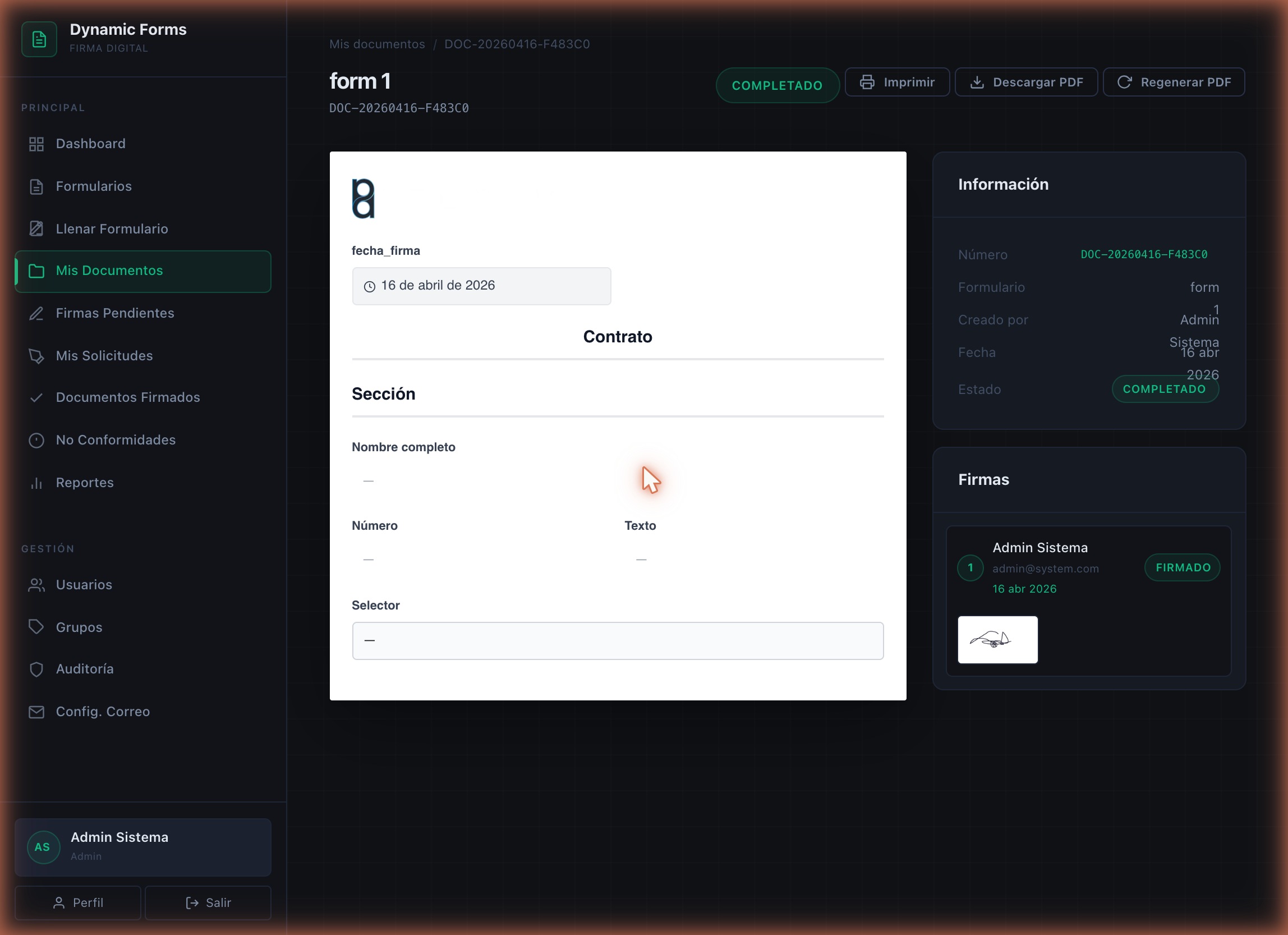Open the Dashboard menu item

coord(143,144)
